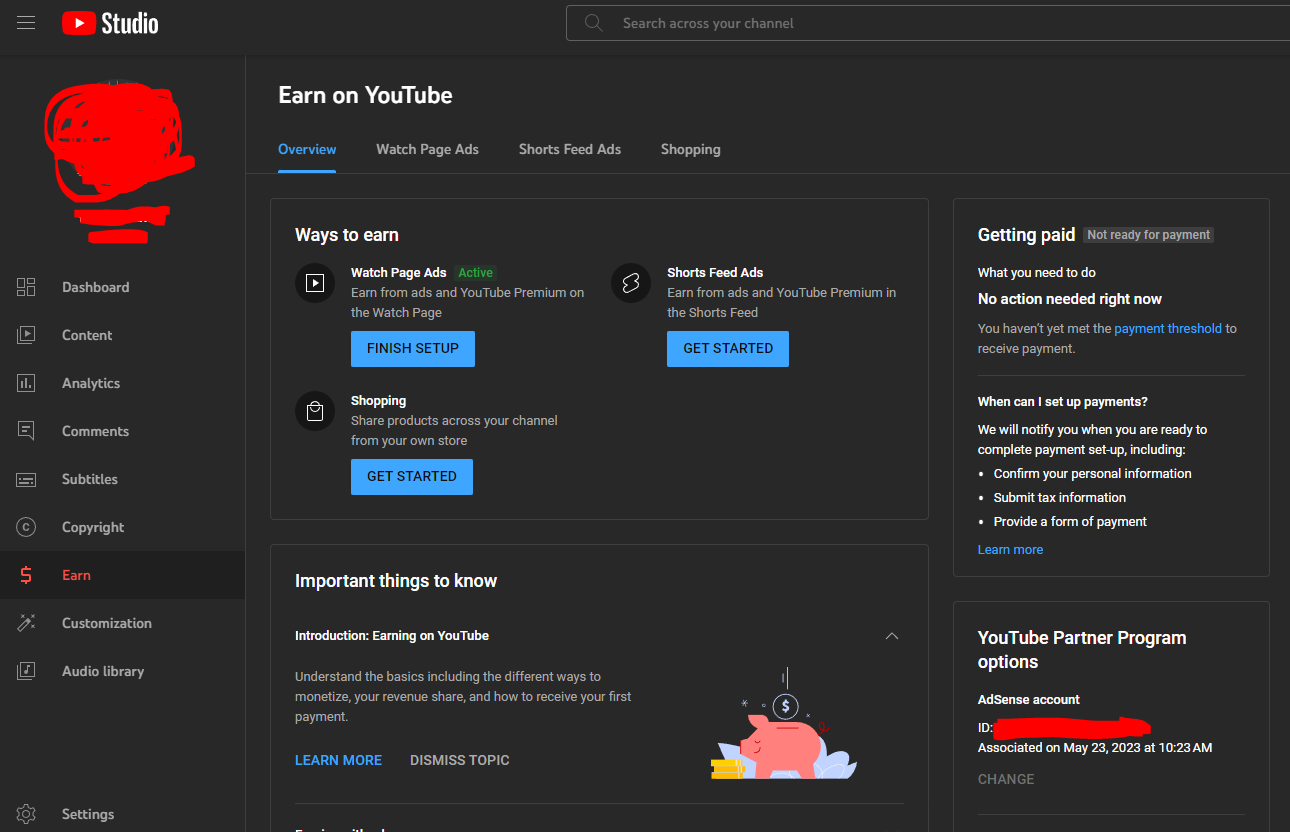This screenshot has width=1290, height=832.
Task: Click When can I set up payments? text
Action: (1063, 401)
